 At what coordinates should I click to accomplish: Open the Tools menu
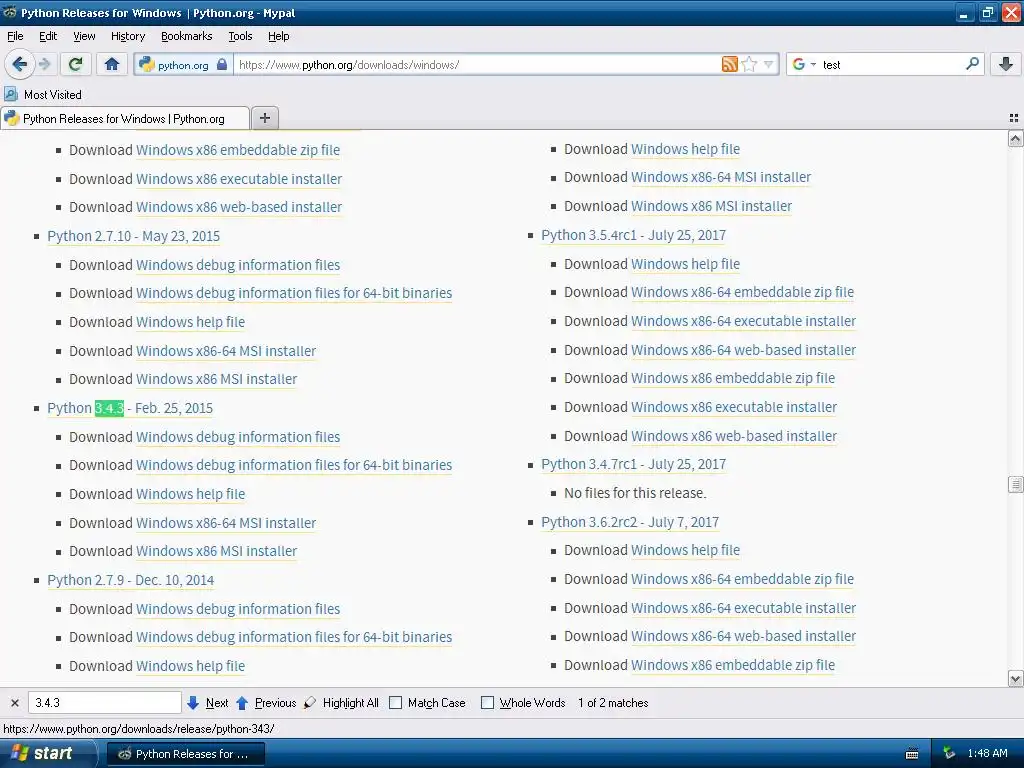(x=240, y=36)
